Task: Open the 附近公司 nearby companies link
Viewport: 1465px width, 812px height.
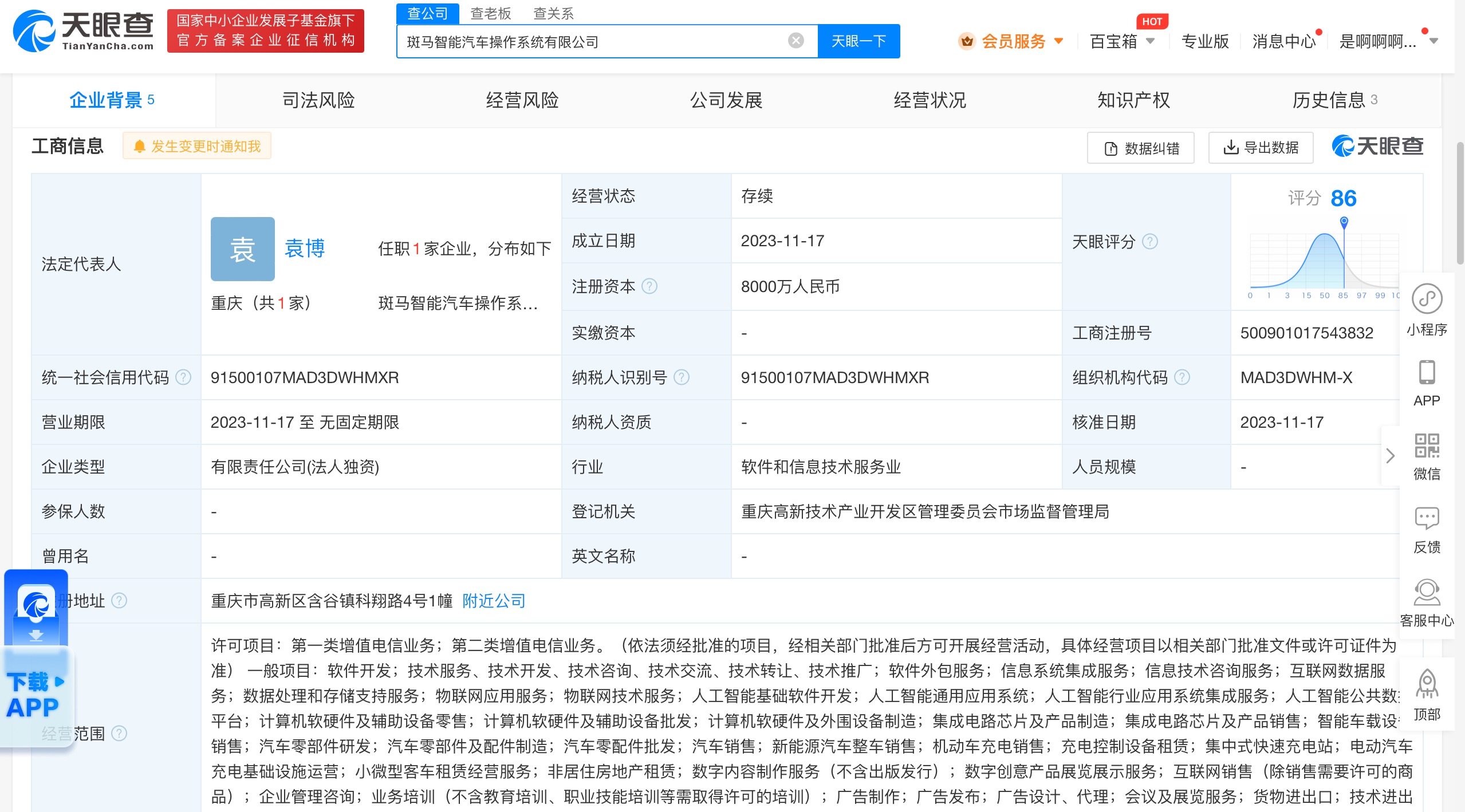Action: coord(494,601)
